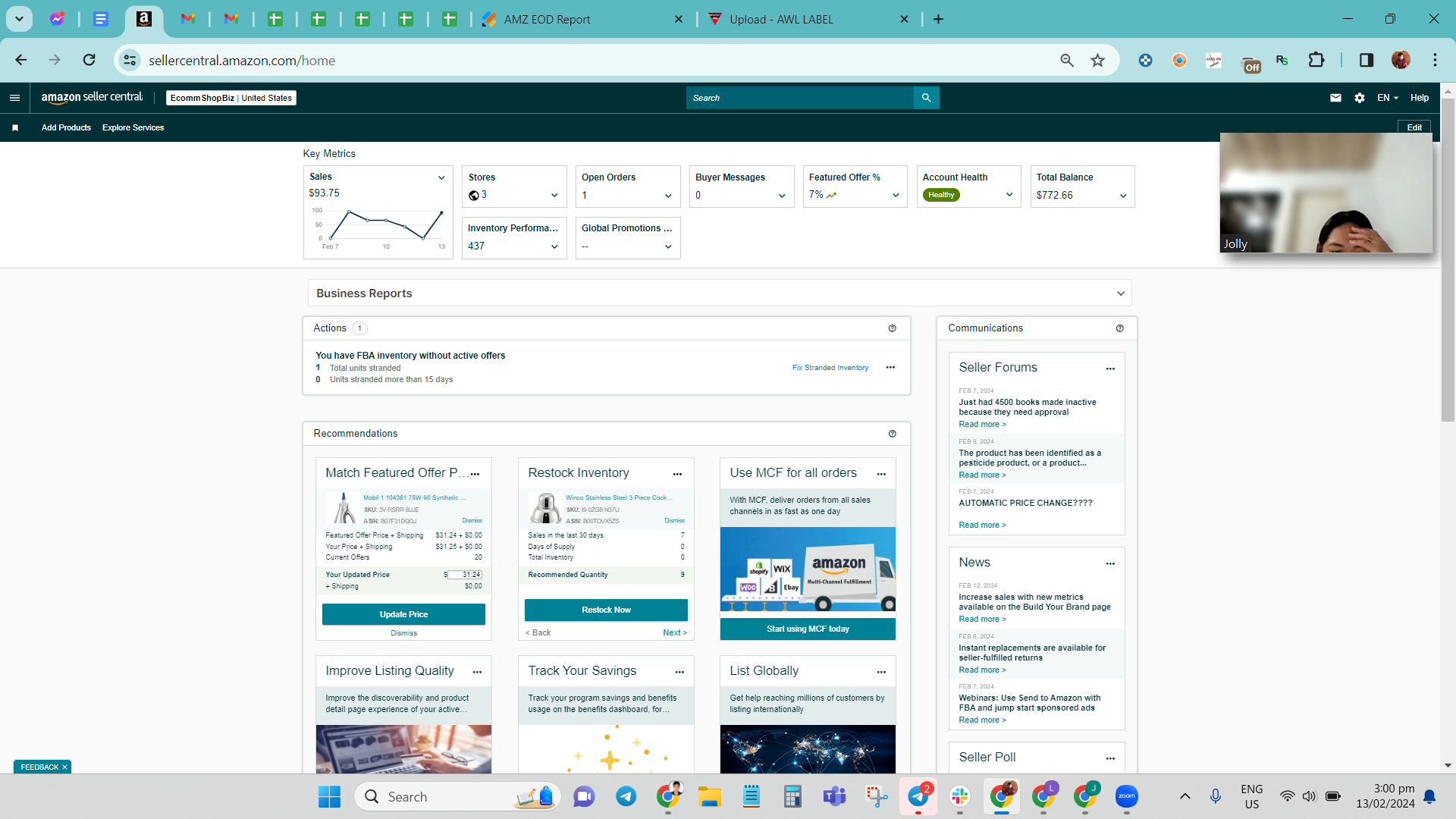The image size is (1456, 819).
Task: Open the Help menu item
Action: 1420,98
